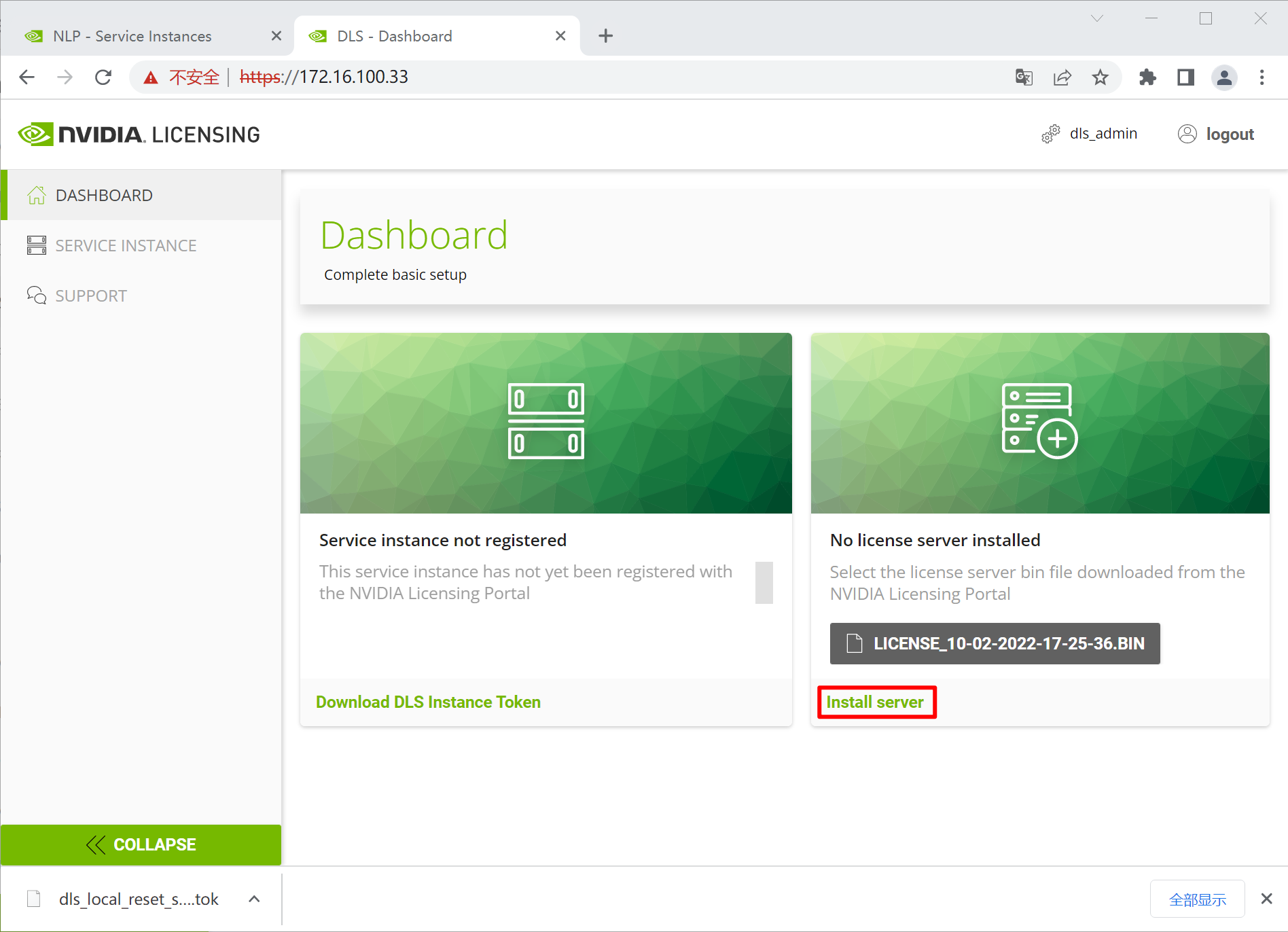This screenshot has width=1288, height=932.
Task: Bookmark this page with star icon
Action: pos(1100,77)
